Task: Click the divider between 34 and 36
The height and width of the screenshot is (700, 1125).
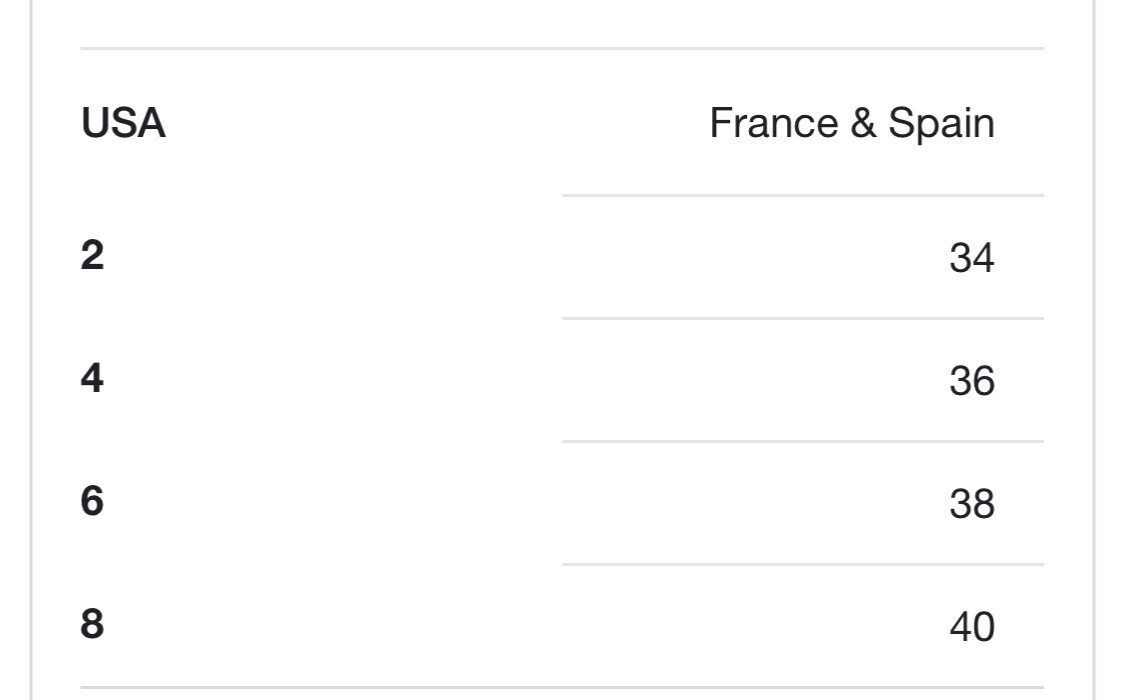Action: 803,318
